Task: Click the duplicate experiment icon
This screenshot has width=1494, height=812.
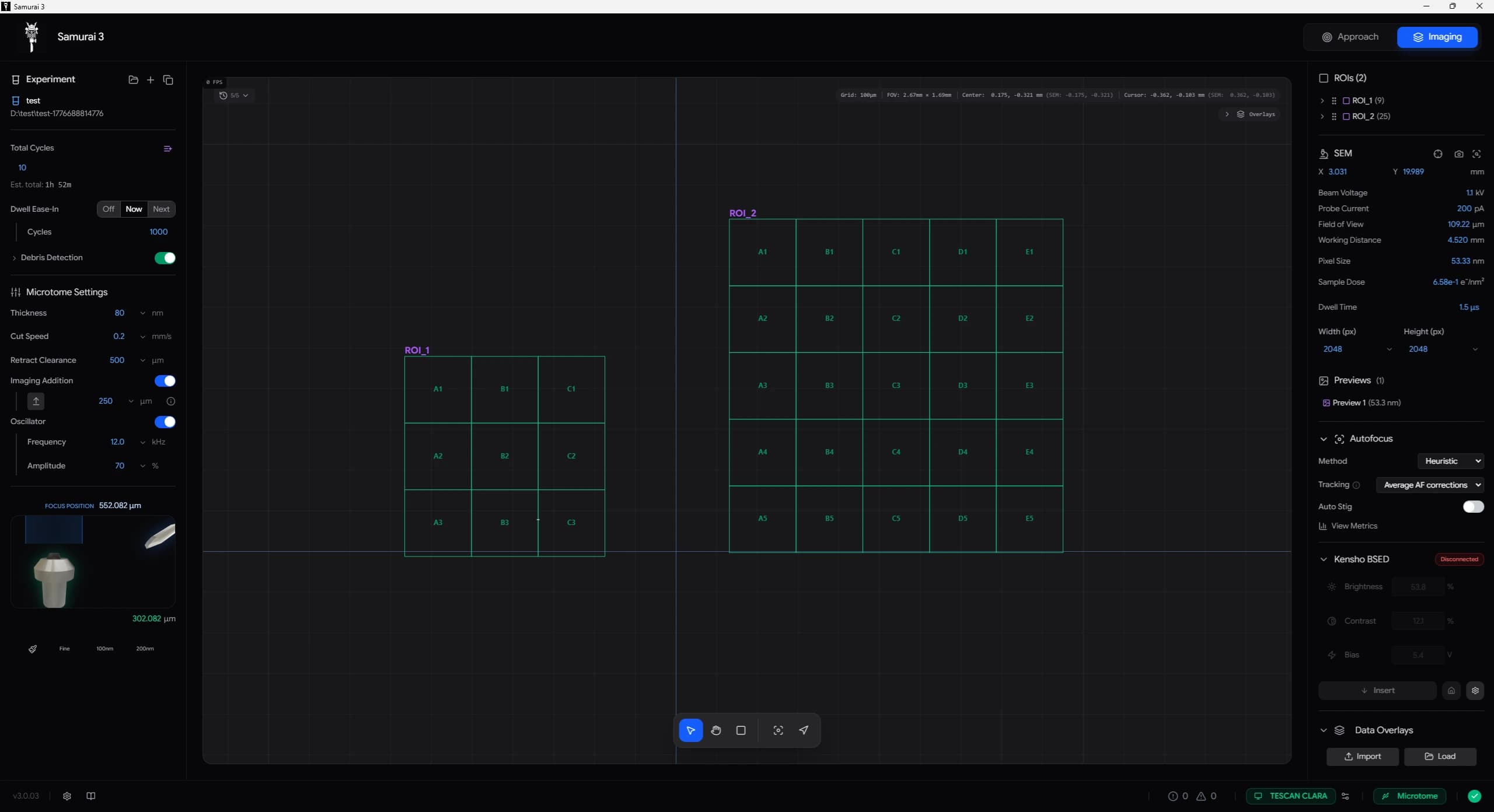Action: pyautogui.click(x=168, y=80)
